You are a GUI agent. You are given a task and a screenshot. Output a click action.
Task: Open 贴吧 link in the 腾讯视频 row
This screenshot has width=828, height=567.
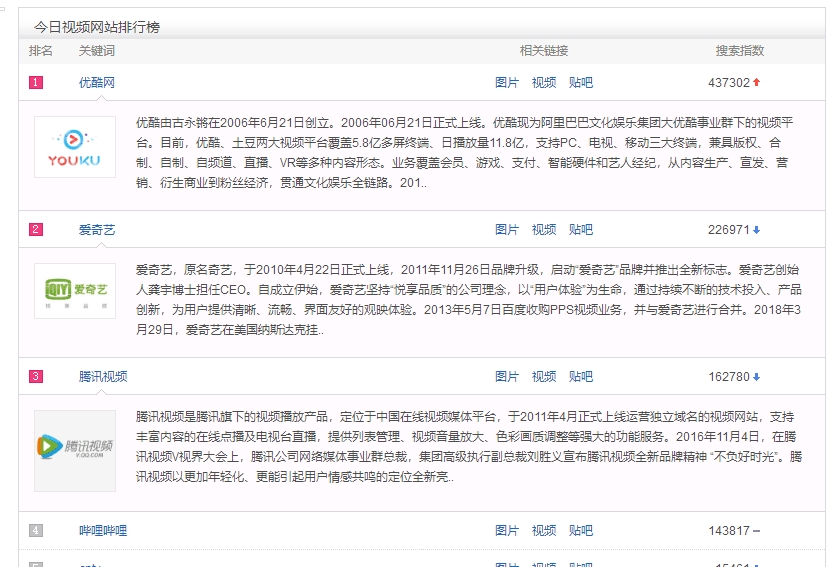(581, 377)
